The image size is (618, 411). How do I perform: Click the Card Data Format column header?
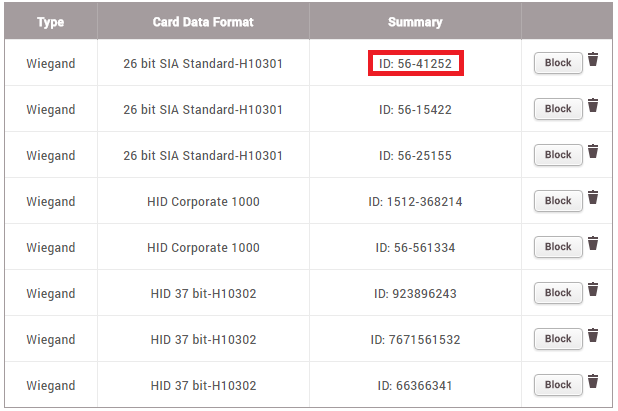point(203,22)
